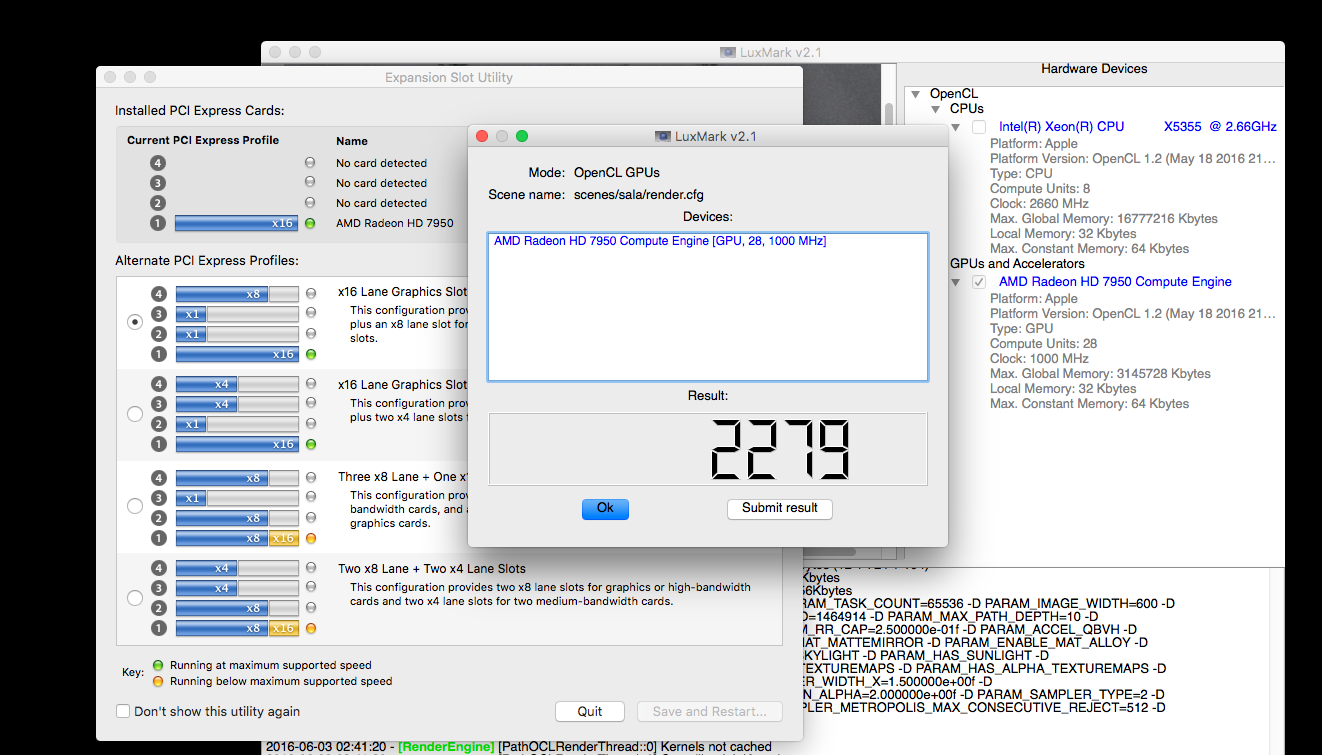This screenshot has width=1322, height=755.
Task: Collapse the Radeon HD 7950 device details
Action: (956, 282)
